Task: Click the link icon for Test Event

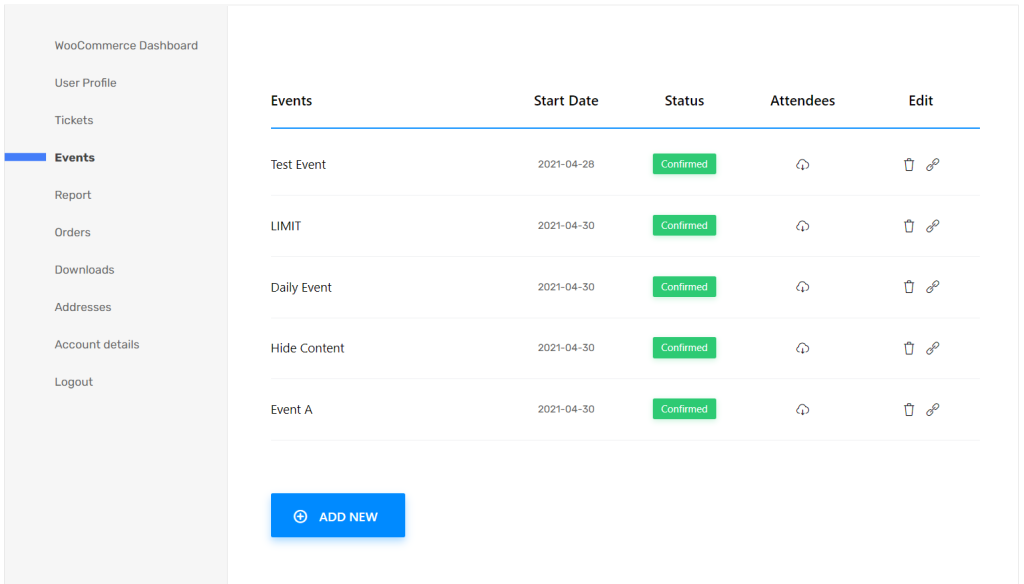Action: coord(933,164)
